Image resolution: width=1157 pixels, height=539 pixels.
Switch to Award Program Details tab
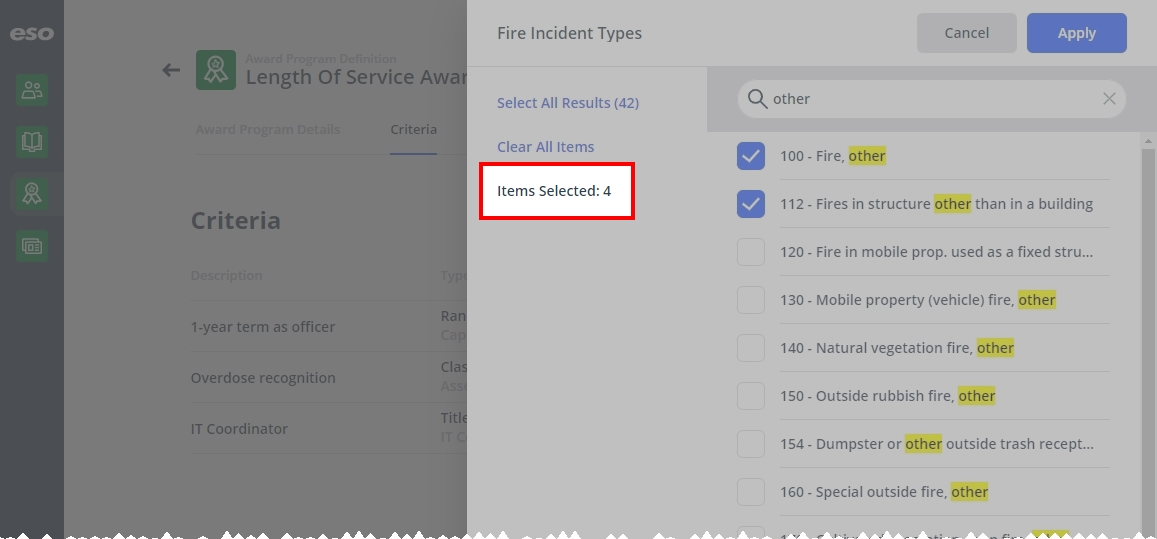click(x=267, y=129)
